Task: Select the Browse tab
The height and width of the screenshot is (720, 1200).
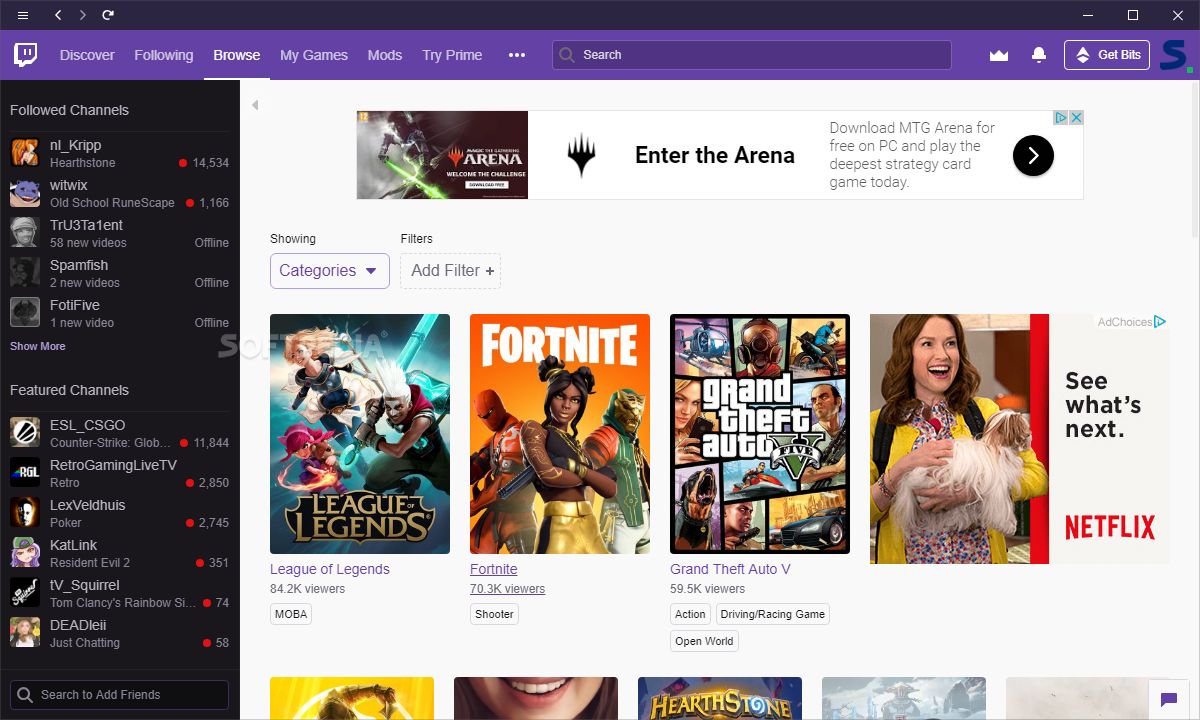Action: coord(237,55)
